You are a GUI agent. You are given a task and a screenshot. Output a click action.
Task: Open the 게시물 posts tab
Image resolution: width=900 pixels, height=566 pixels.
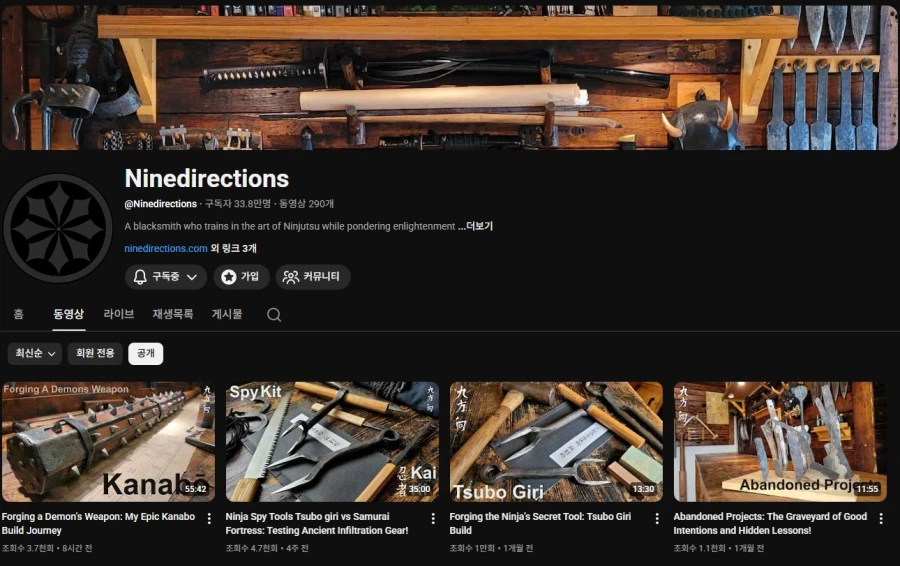click(227, 314)
